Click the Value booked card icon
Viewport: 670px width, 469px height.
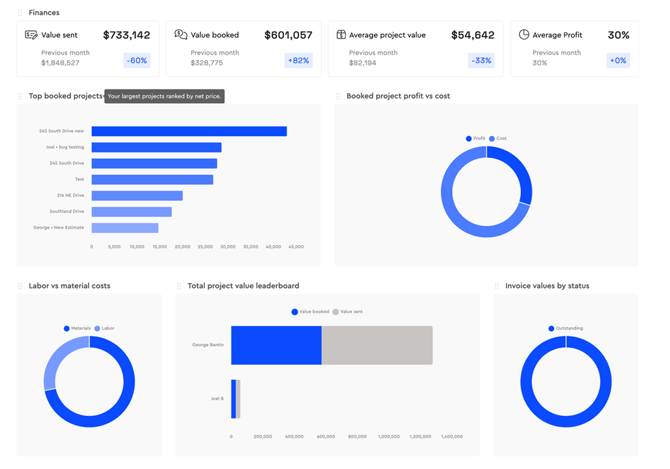(x=180, y=35)
